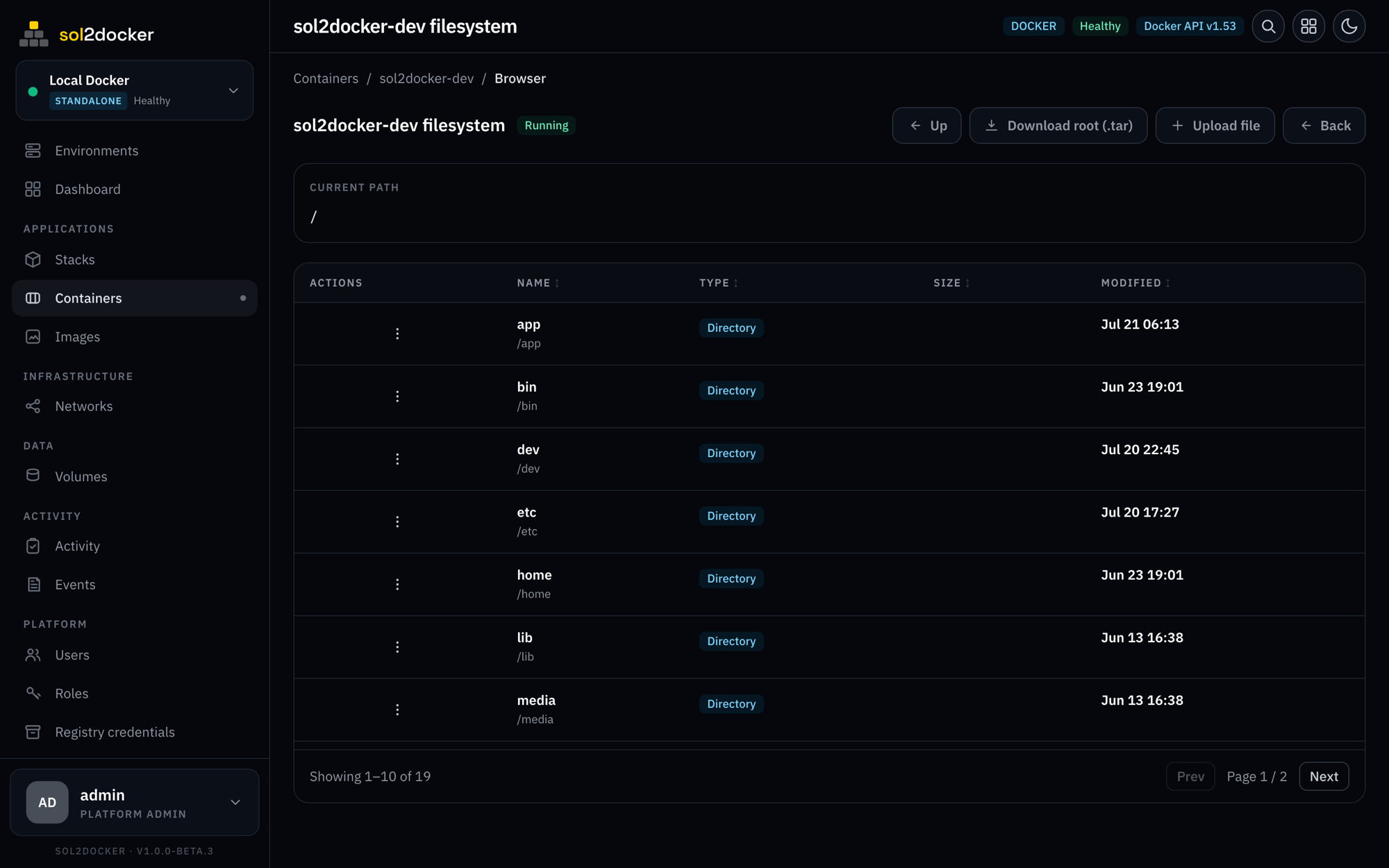Image resolution: width=1389 pixels, height=868 pixels.
Task: Go to Dashboard in sidebar
Action: point(135,189)
